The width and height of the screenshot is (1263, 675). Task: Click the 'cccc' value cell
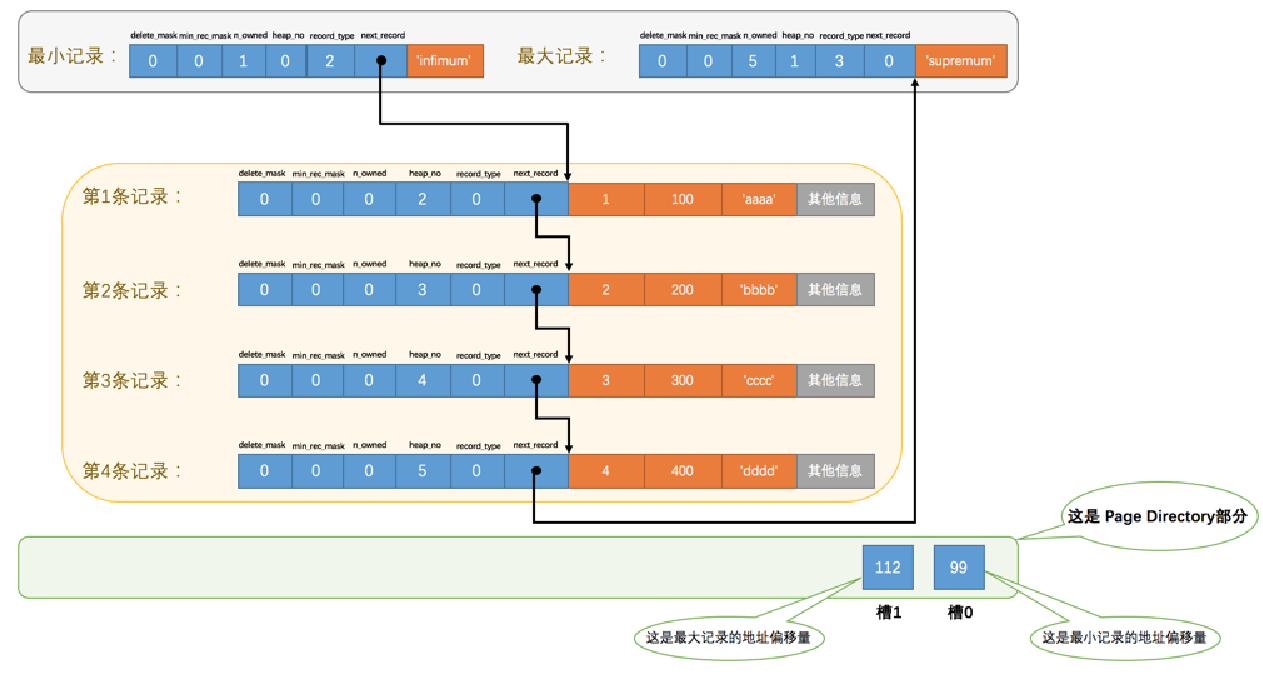759,380
